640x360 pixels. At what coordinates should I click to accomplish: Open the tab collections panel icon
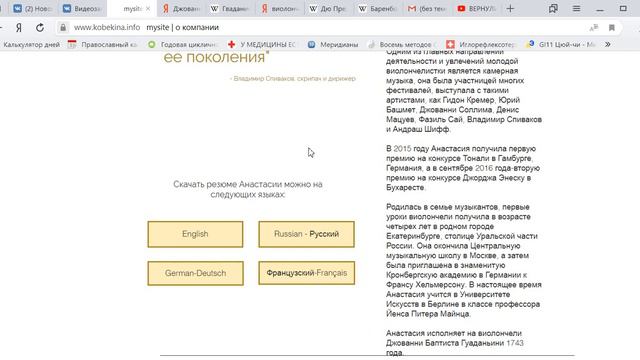pyautogui.click(x=553, y=9)
